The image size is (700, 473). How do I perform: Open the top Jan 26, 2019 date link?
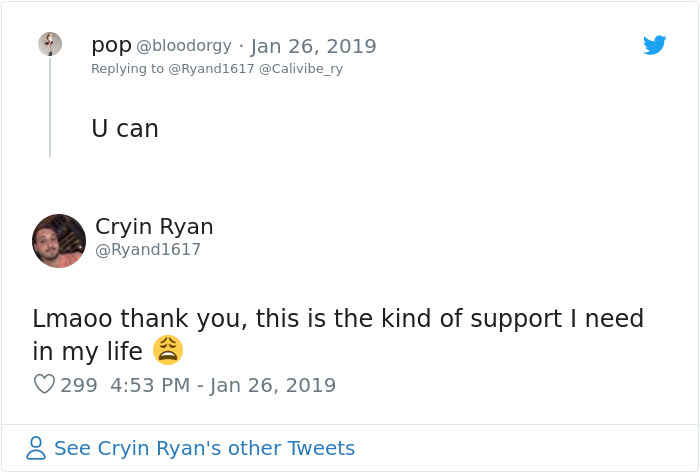coord(313,46)
